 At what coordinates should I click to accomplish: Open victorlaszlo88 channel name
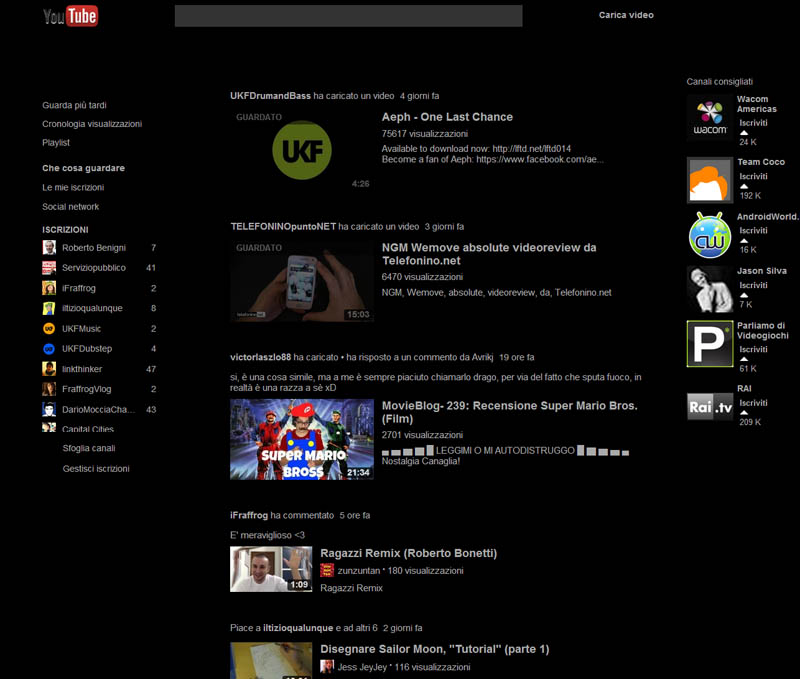click(260, 357)
